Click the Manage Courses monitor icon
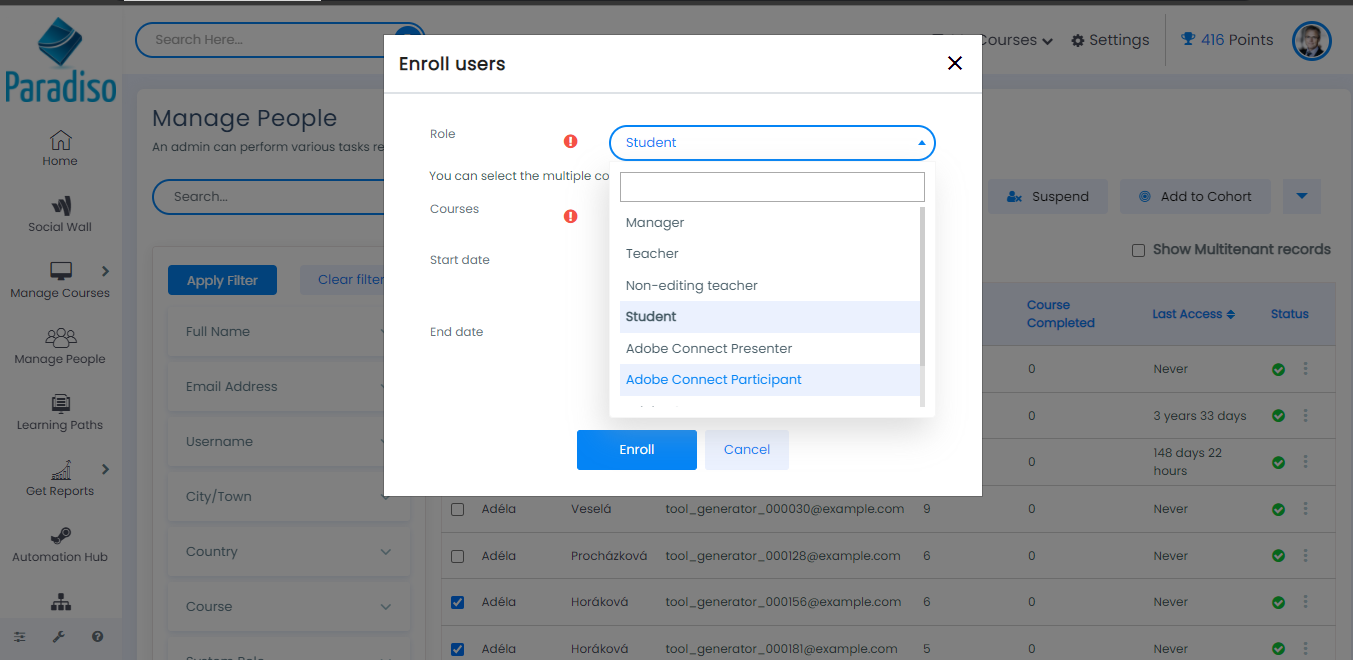Image resolution: width=1353 pixels, height=660 pixels. (x=61, y=272)
